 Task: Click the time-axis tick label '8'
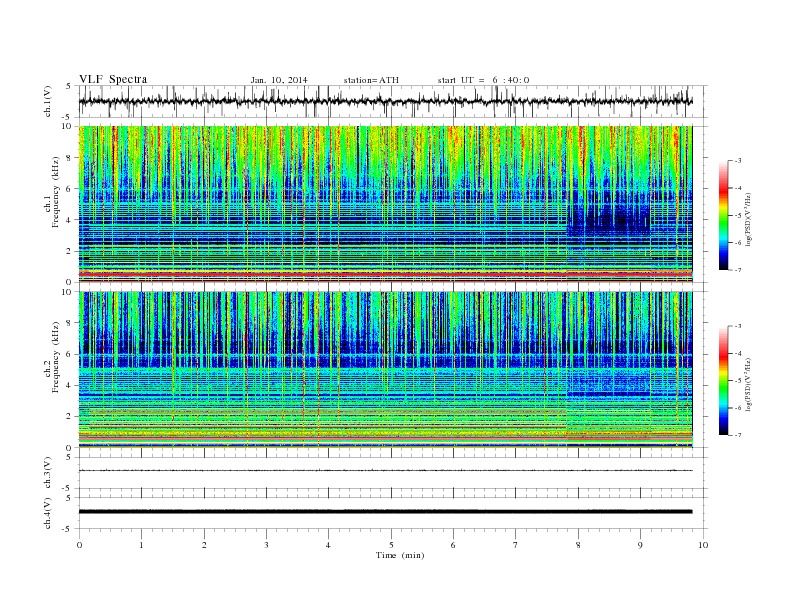(578, 545)
